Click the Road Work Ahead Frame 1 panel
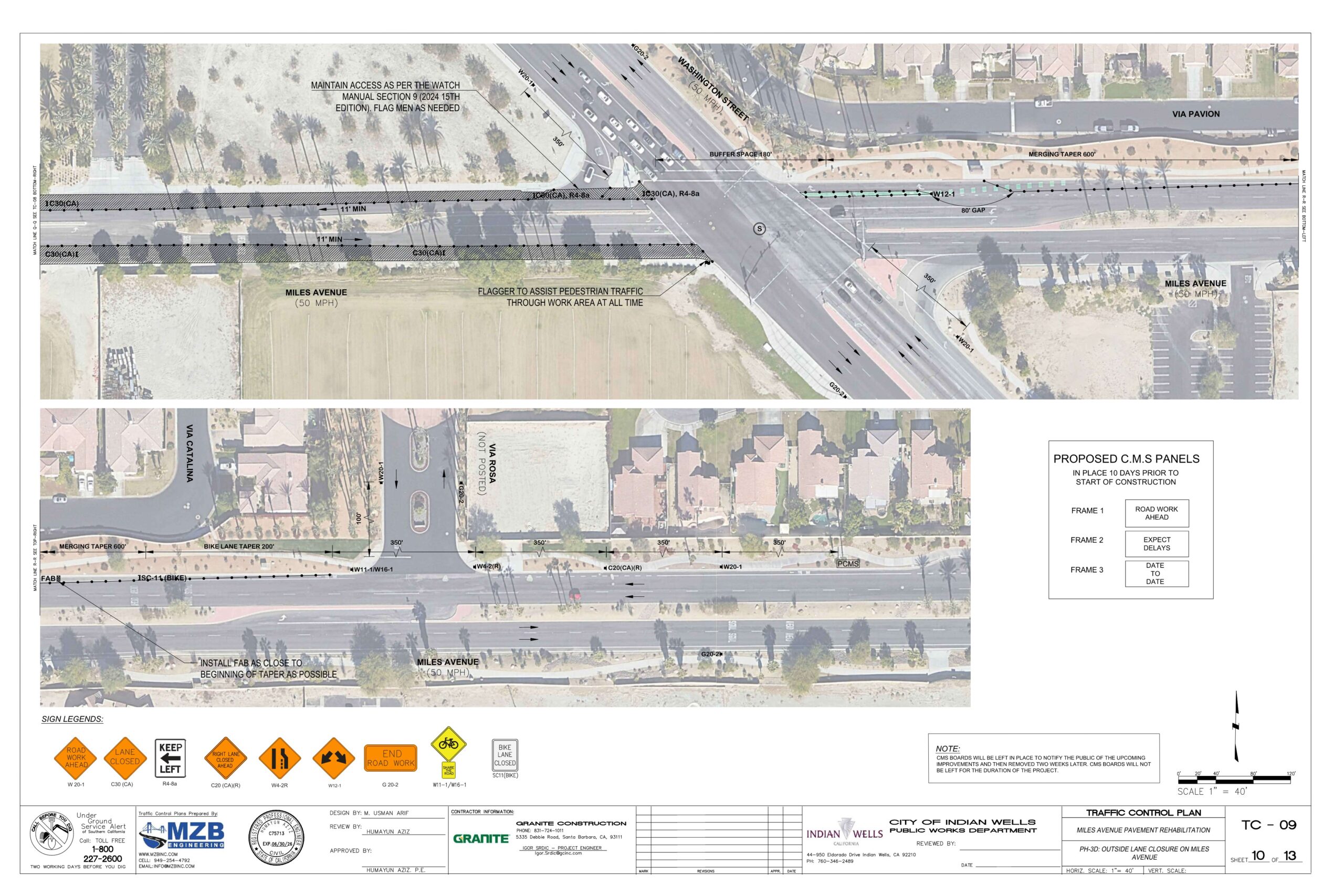 (x=1157, y=513)
